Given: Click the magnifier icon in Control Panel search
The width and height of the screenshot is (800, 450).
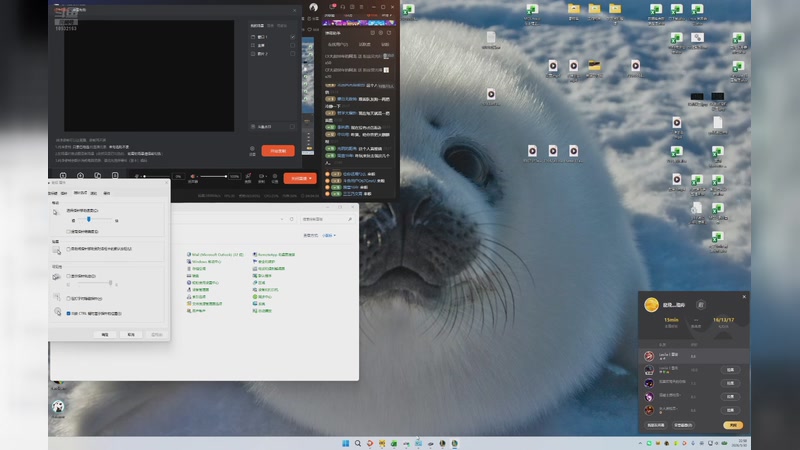Looking at the screenshot, I should [350, 219].
